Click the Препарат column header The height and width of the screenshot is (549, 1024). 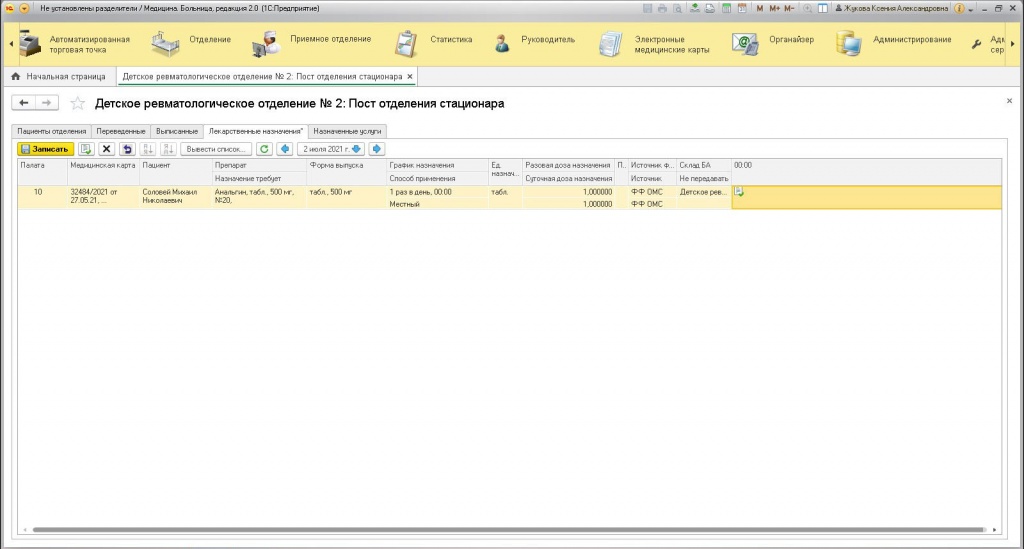pos(259,165)
